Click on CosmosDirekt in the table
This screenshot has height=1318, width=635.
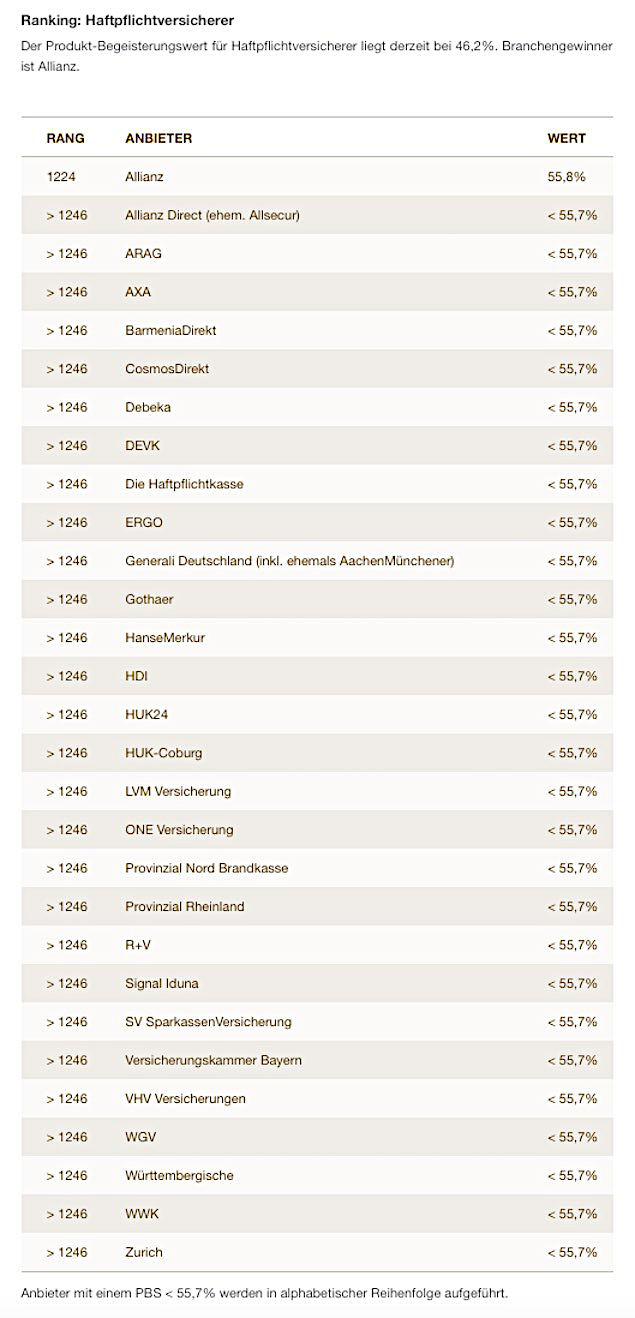click(167, 369)
